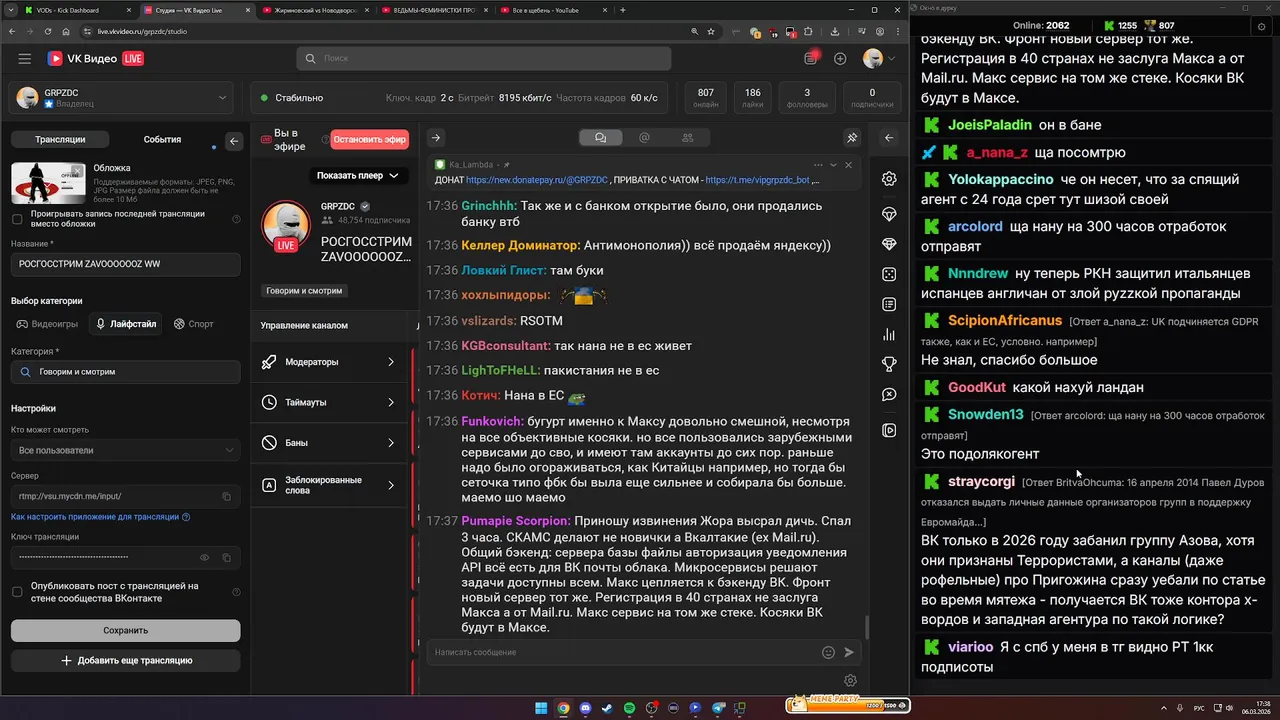Select the viewers list tab icon
The image size is (1280, 720).
click(x=687, y=138)
